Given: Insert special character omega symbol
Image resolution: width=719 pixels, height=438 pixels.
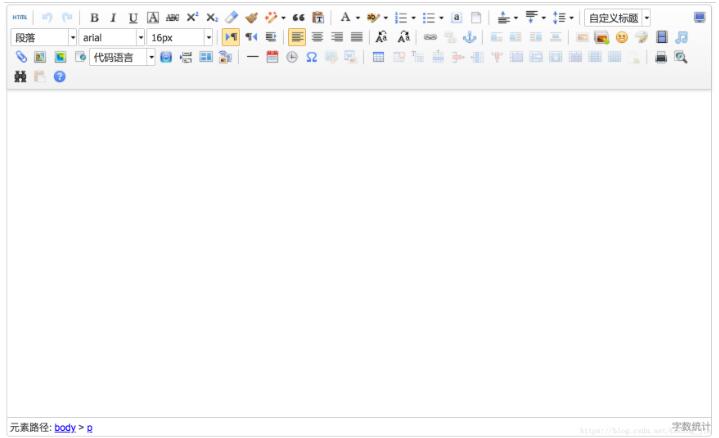Looking at the screenshot, I should pyautogui.click(x=312, y=57).
